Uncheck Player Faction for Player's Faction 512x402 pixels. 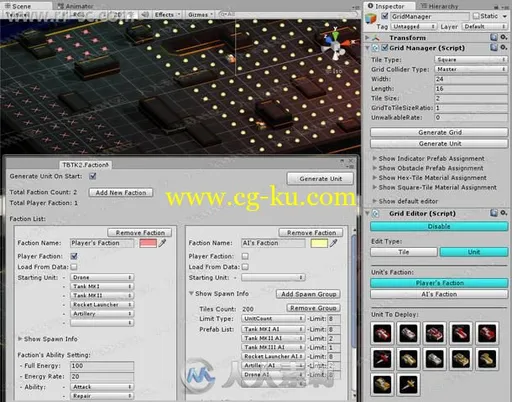tap(74, 256)
